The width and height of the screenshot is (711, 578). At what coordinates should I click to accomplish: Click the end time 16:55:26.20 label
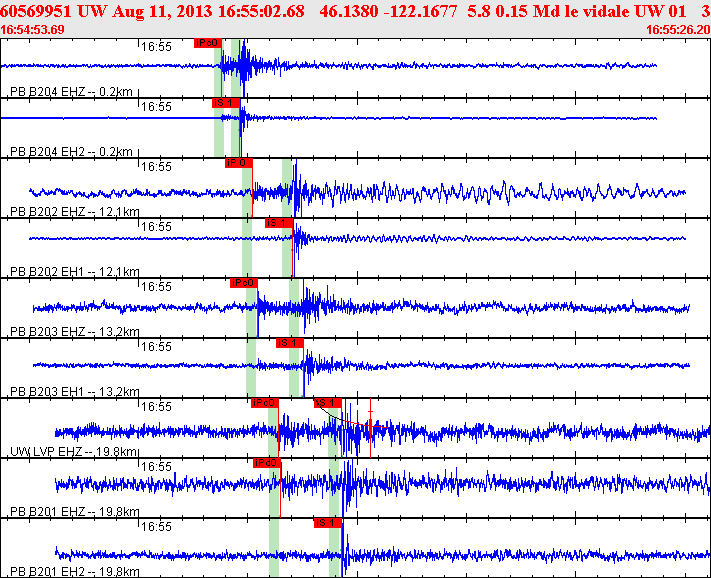coord(678,30)
